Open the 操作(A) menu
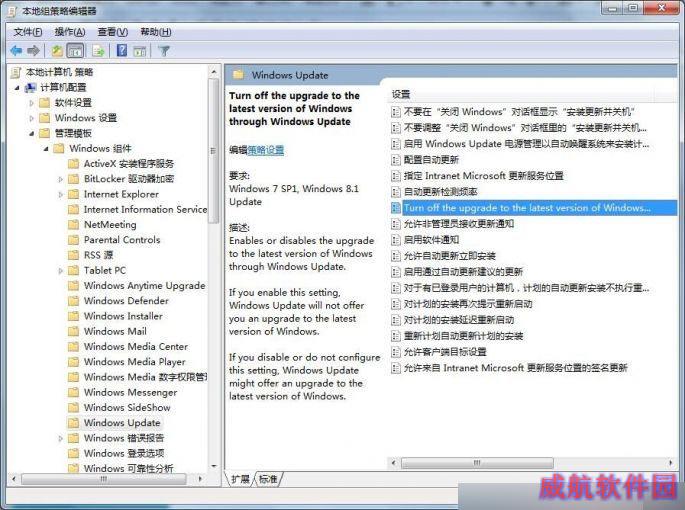The width and height of the screenshot is (685, 510). pos(70,32)
